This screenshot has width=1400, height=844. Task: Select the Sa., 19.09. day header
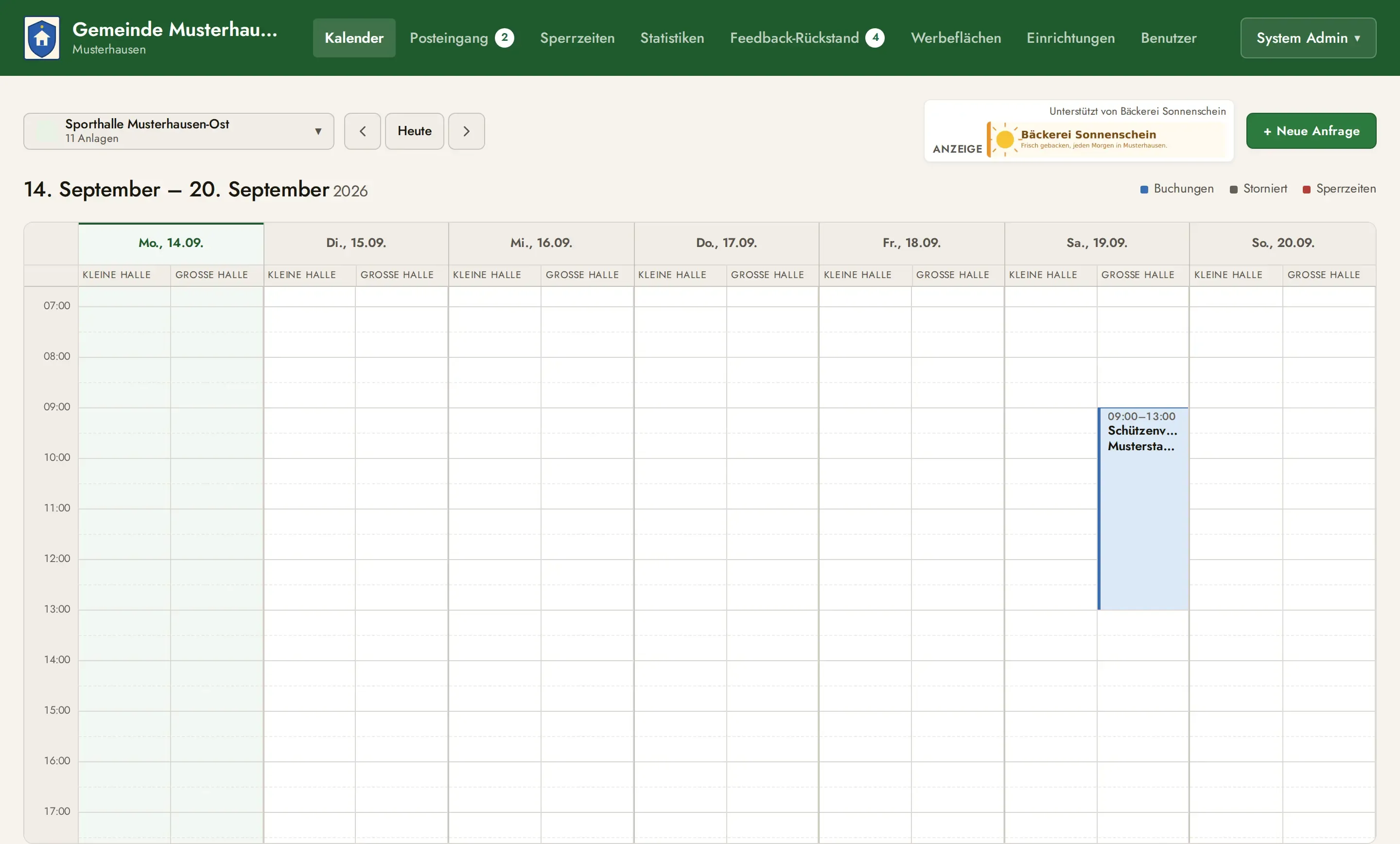coord(1097,243)
